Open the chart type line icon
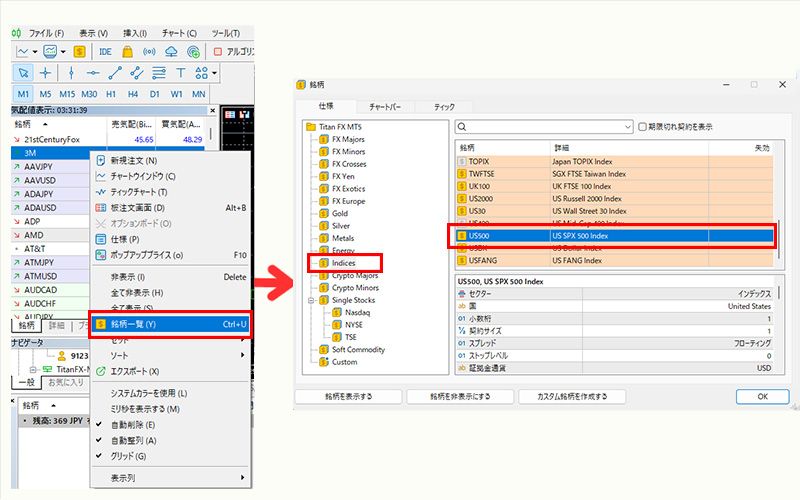Screen dimensions: 800x500 point(22,52)
